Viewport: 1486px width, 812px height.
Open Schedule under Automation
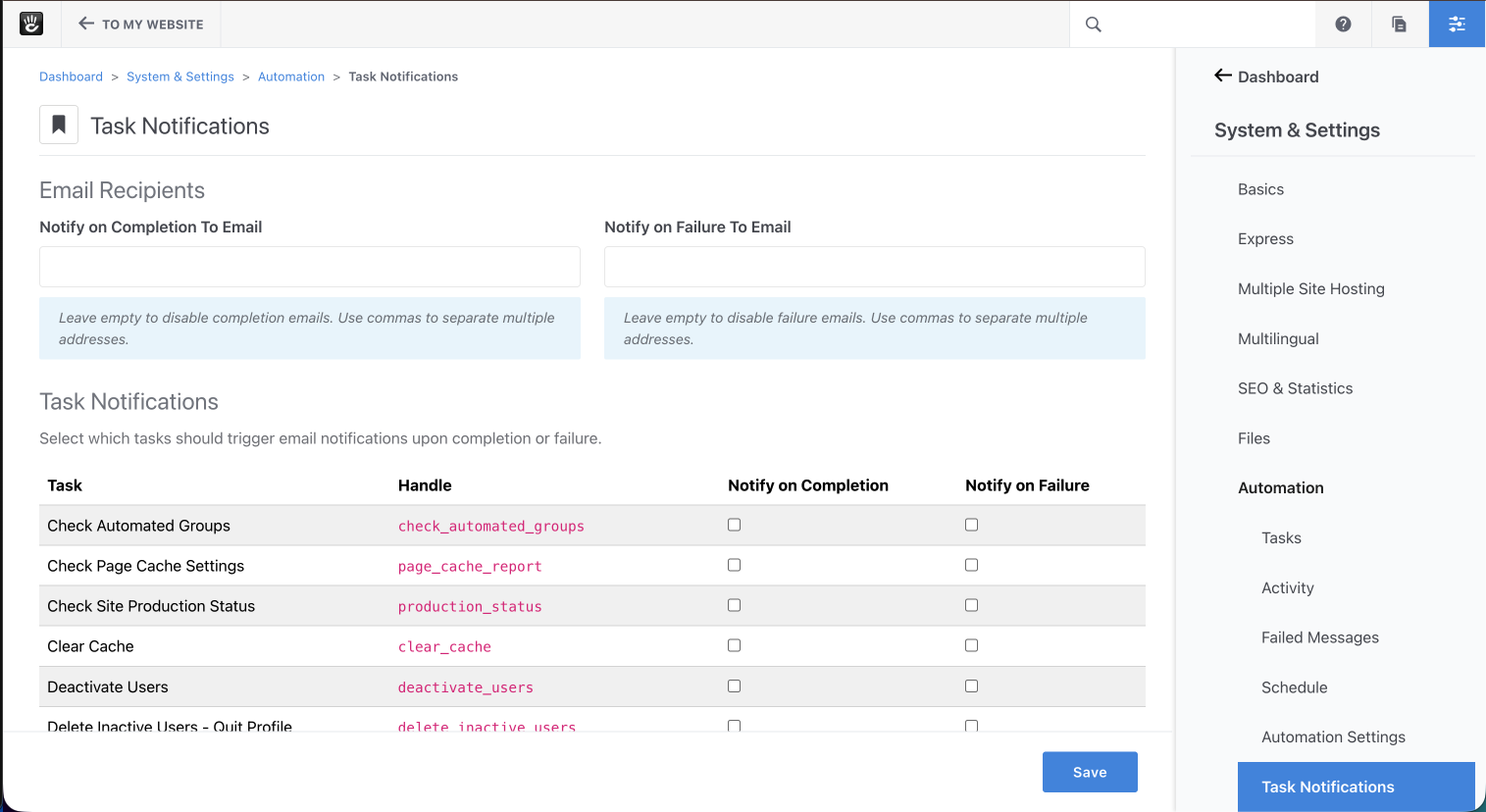click(x=1294, y=687)
